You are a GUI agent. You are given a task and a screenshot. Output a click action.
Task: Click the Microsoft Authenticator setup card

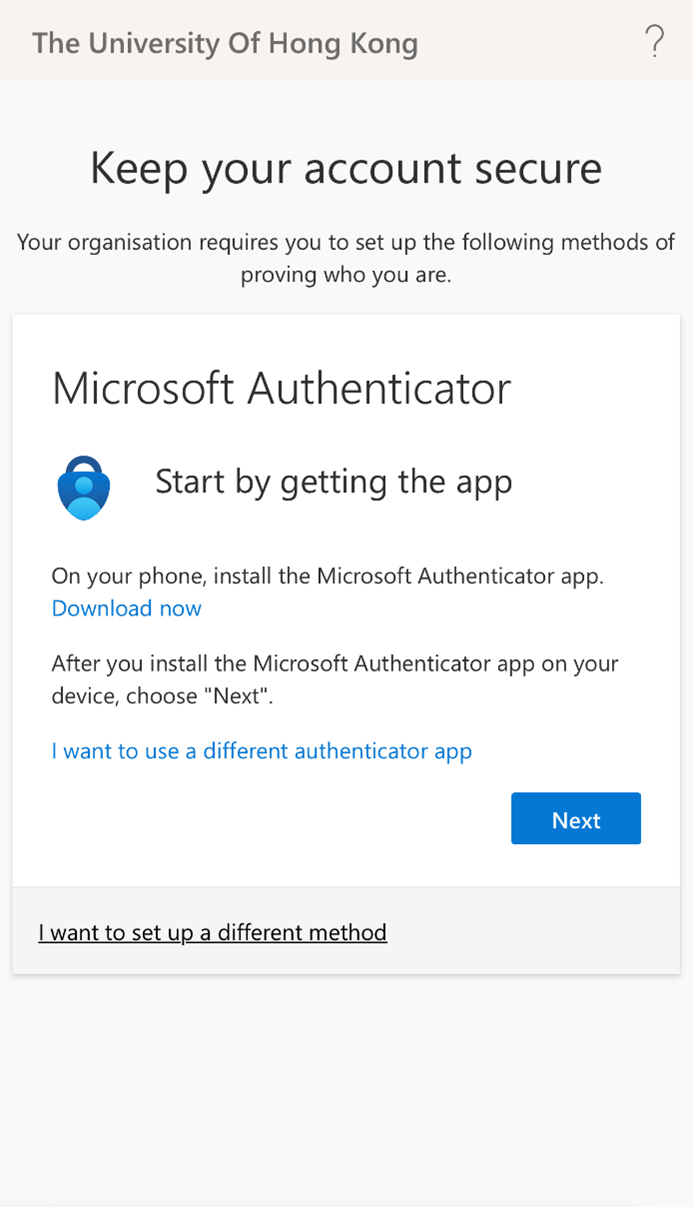[346, 600]
